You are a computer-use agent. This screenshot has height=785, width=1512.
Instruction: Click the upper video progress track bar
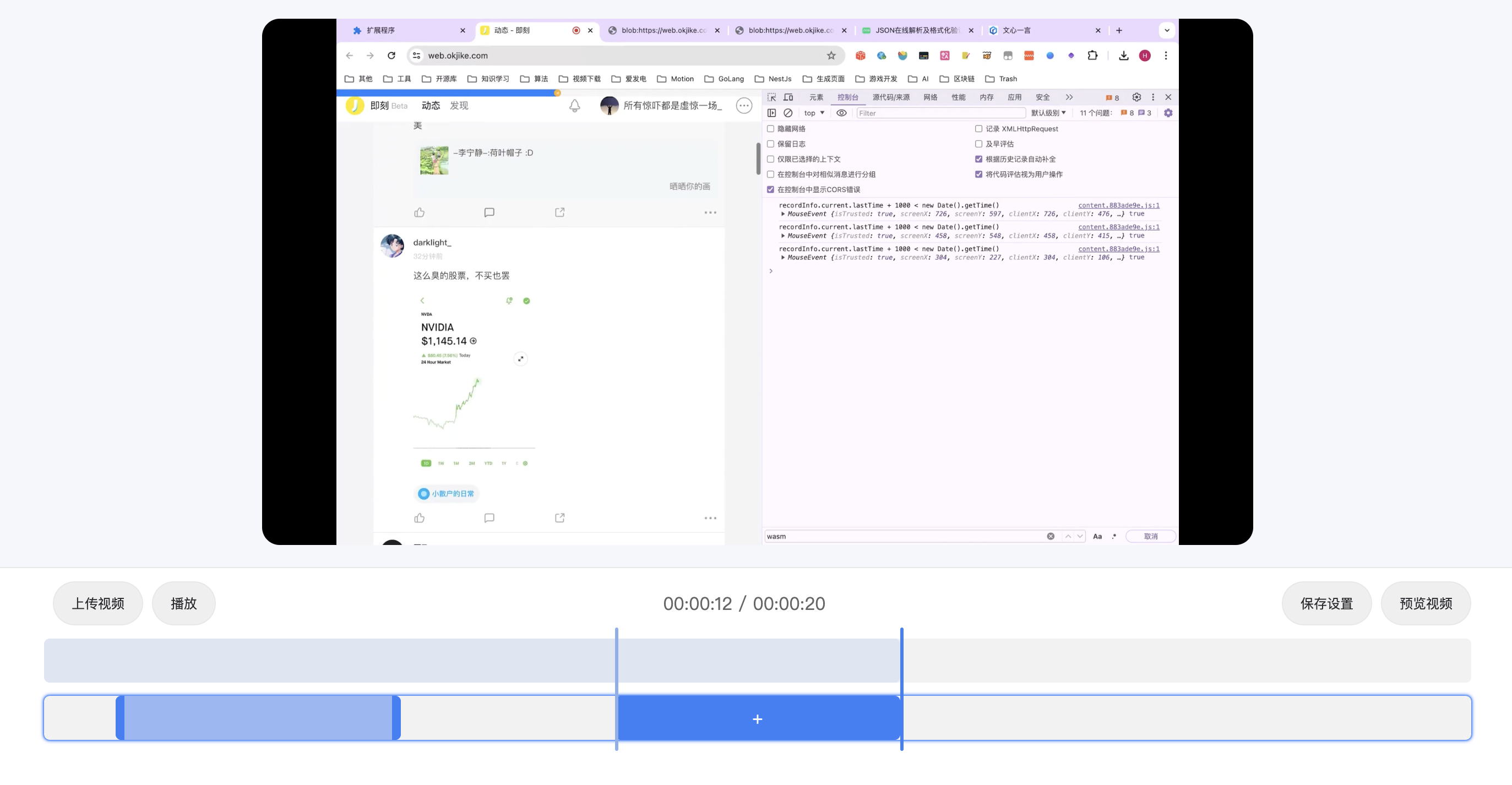tap(757, 660)
